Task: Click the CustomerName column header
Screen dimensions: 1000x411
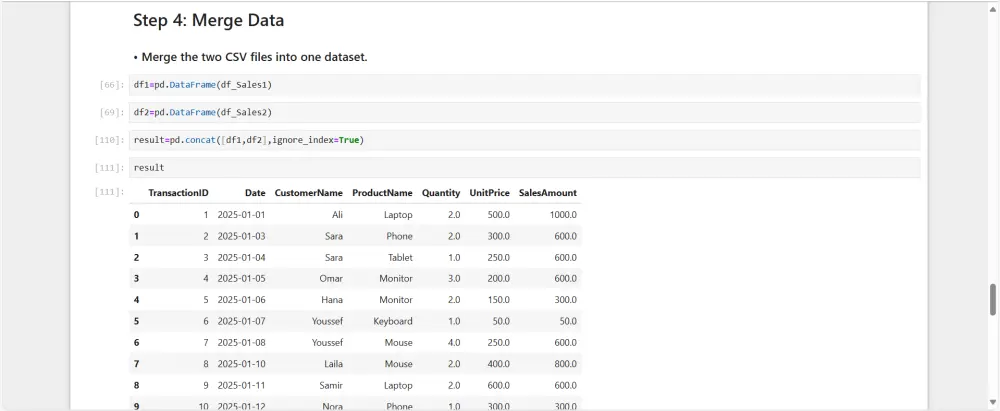Action: (308, 193)
